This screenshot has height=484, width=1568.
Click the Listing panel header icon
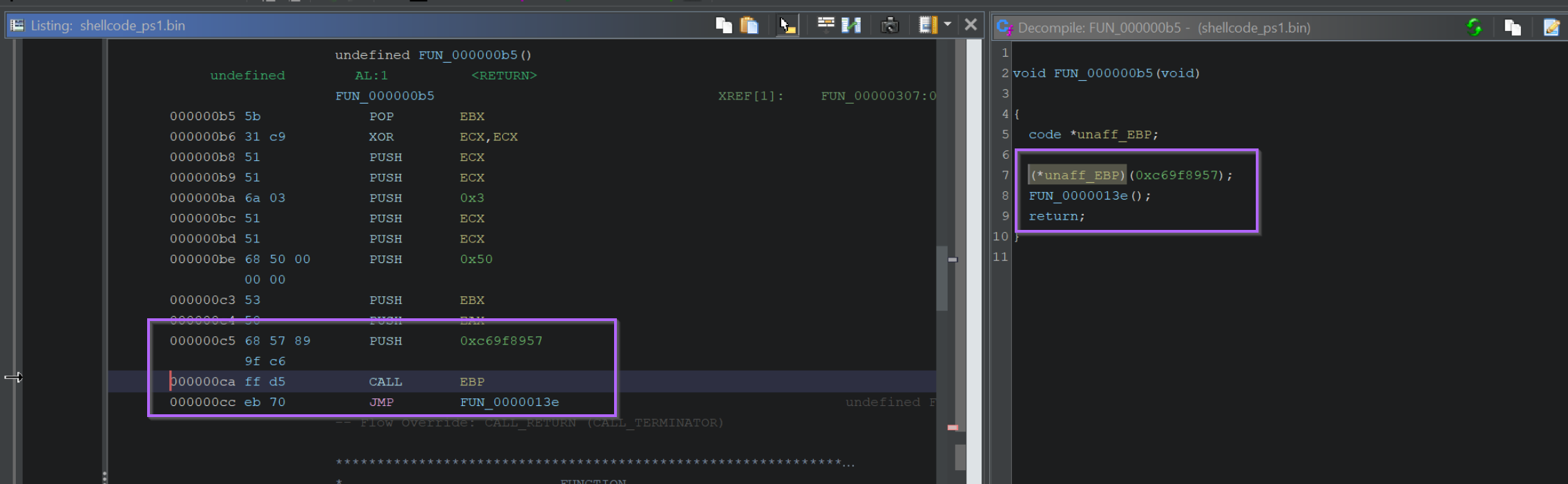pos(17,26)
